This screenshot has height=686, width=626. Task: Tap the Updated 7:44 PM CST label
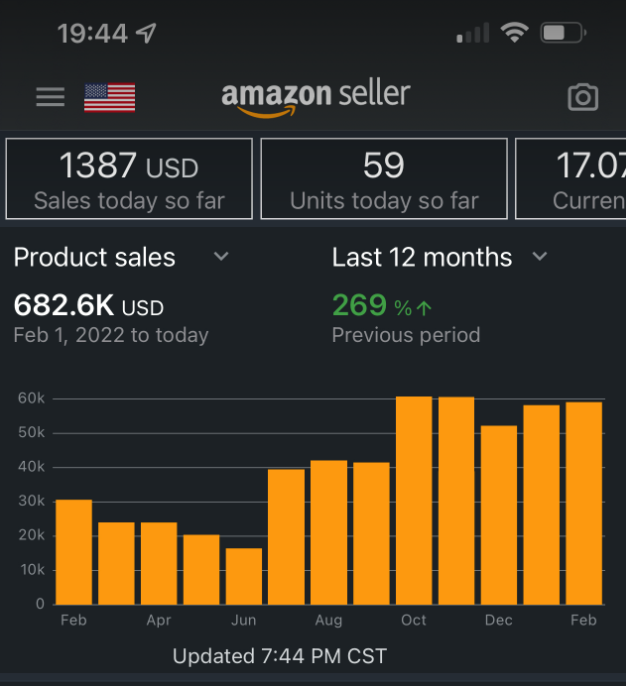pos(279,657)
